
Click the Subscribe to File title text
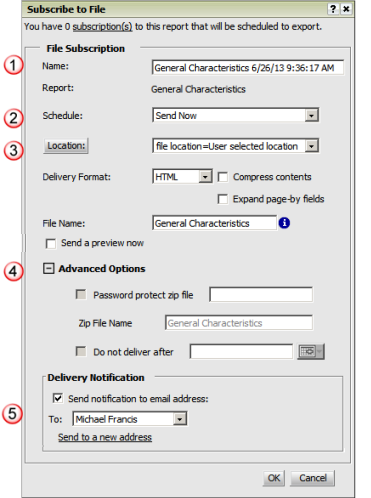coord(66,9)
